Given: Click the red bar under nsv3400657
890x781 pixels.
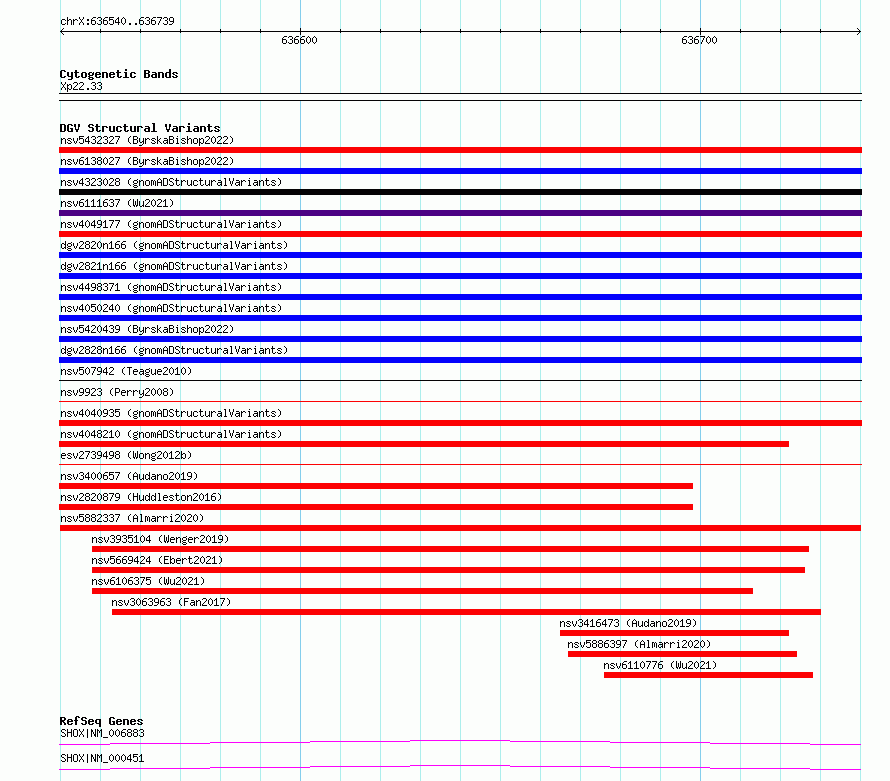Looking at the screenshot, I should pos(376,486).
